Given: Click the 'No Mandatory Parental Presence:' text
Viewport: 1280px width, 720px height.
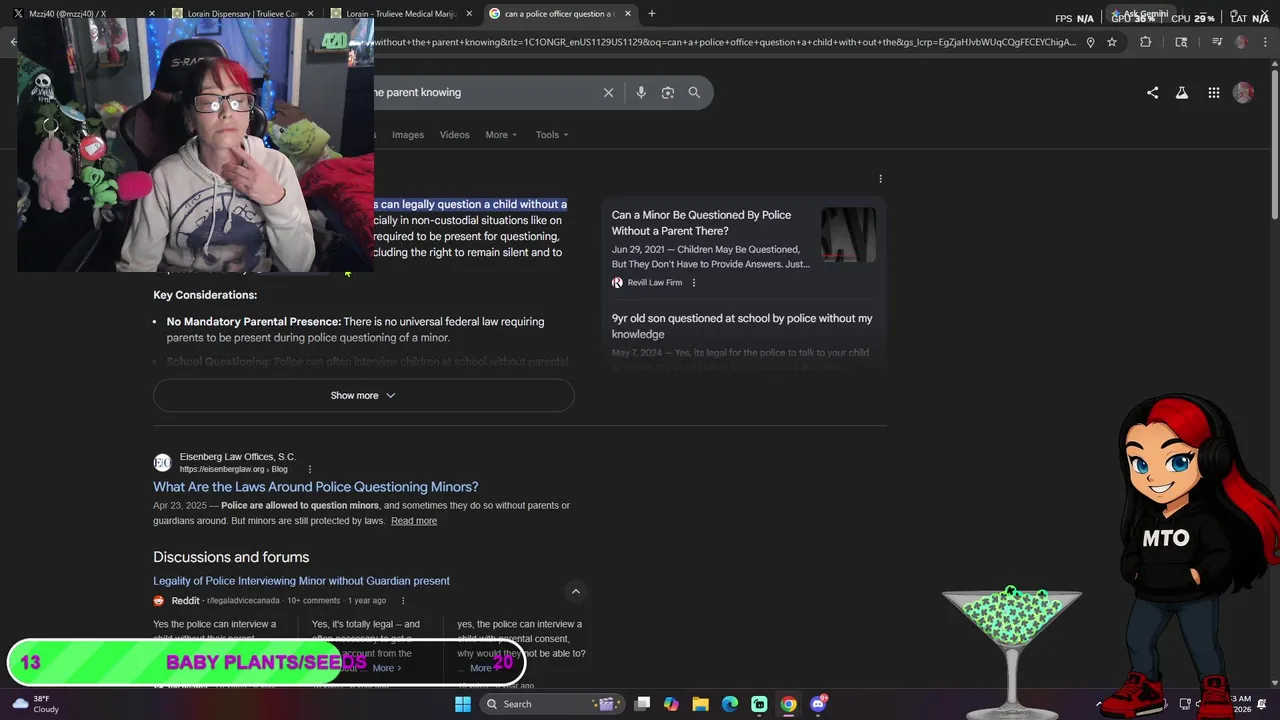Looking at the screenshot, I should (254, 322).
